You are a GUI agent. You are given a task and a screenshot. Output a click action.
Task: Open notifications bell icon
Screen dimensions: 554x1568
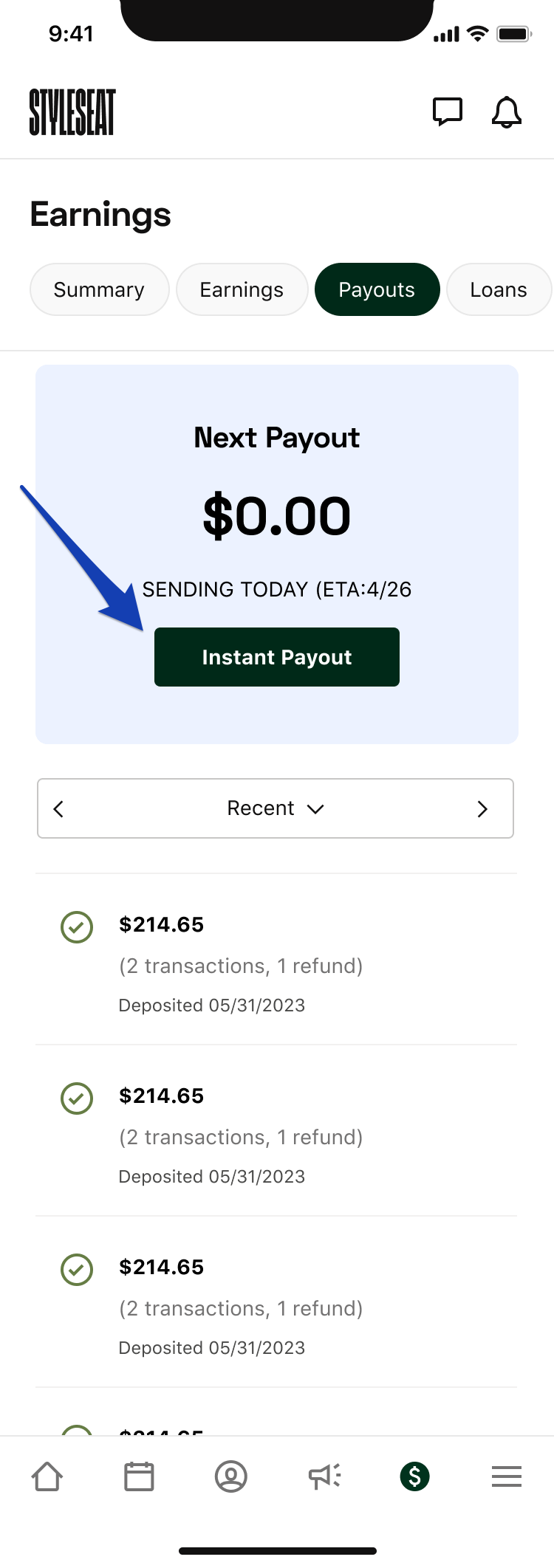pos(507,113)
